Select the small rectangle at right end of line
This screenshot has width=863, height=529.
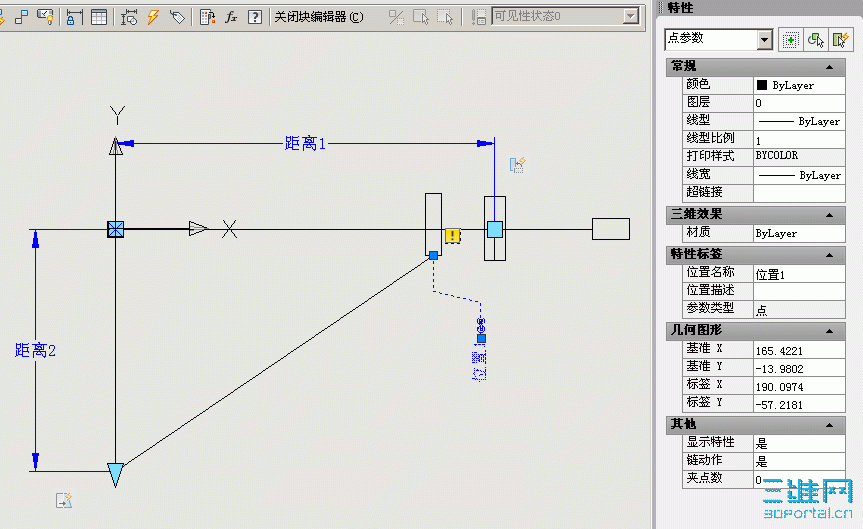(611, 229)
